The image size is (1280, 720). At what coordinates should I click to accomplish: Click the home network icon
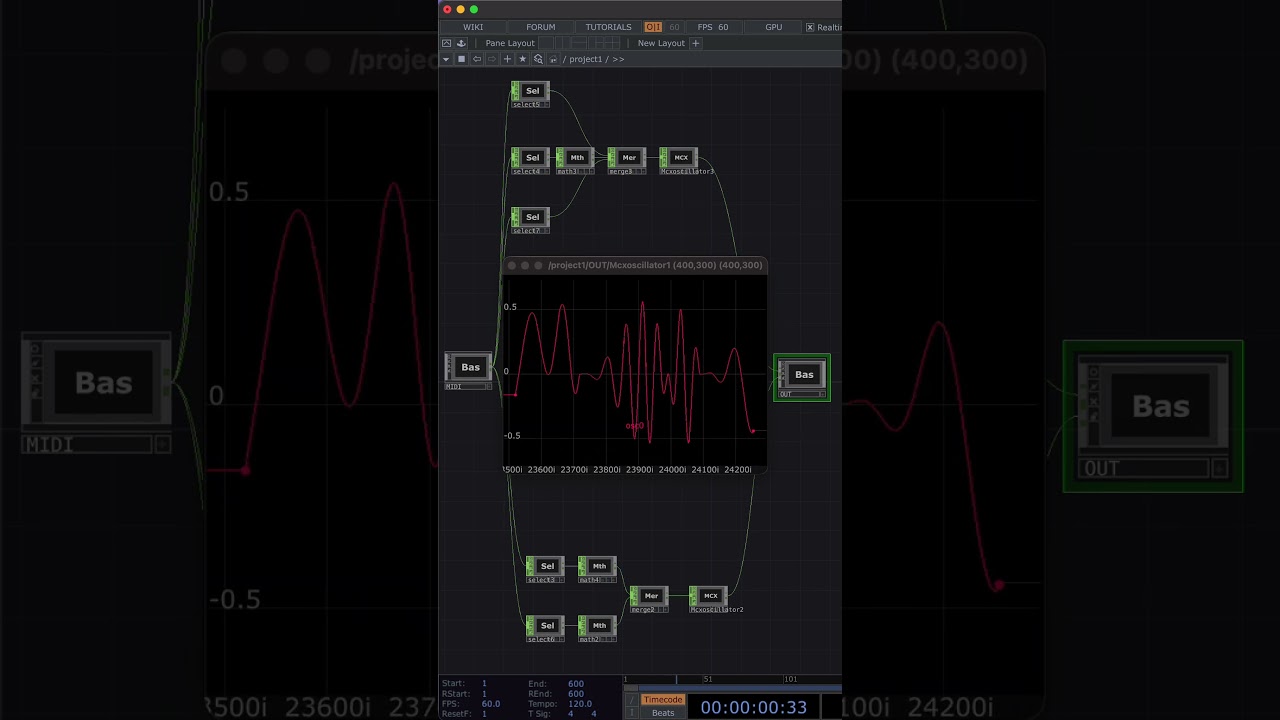(x=553, y=59)
